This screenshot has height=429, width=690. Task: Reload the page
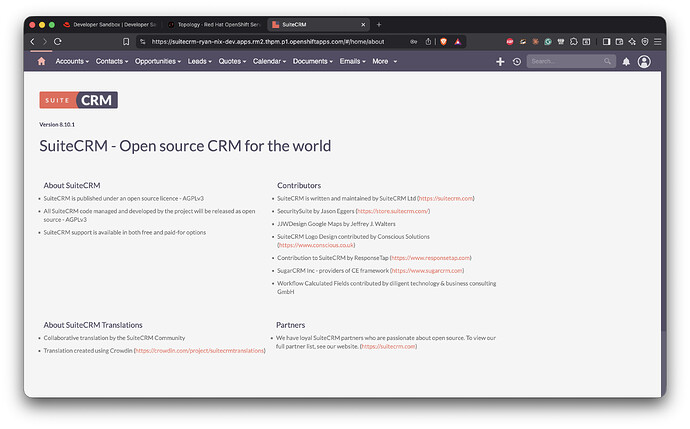pyautogui.click(x=58, y=41)
